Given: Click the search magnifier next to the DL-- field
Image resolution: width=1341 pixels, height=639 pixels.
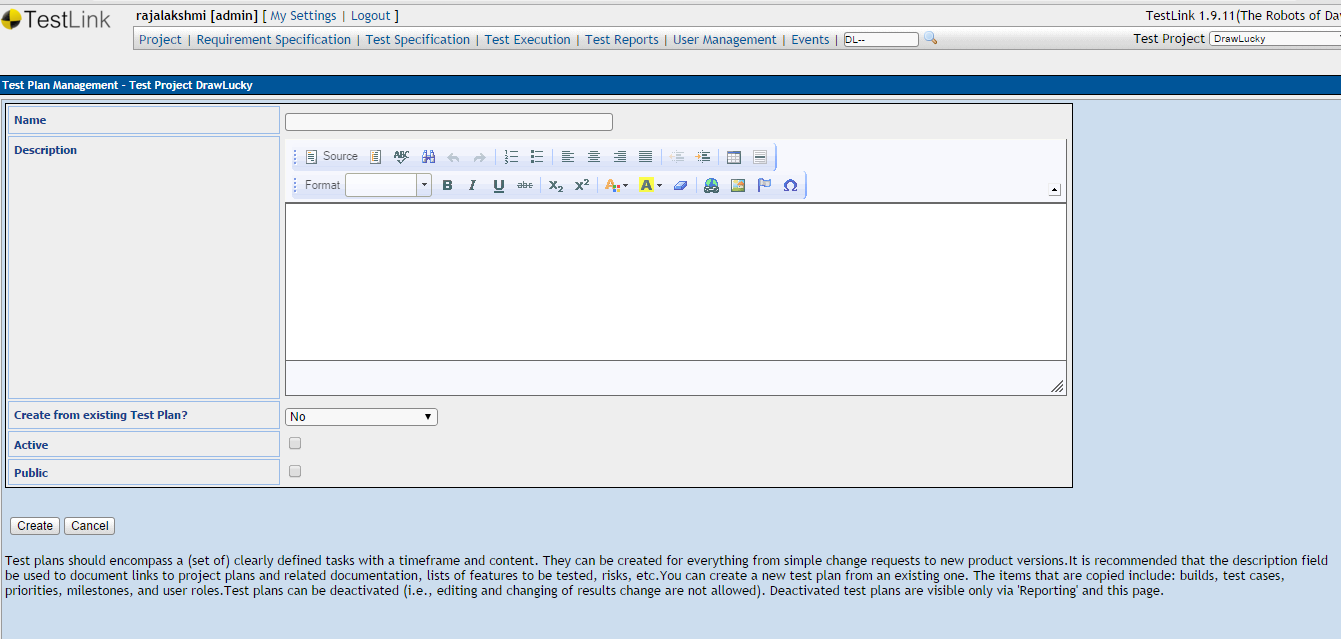Looking at the screenshot, I should point(930,36).
